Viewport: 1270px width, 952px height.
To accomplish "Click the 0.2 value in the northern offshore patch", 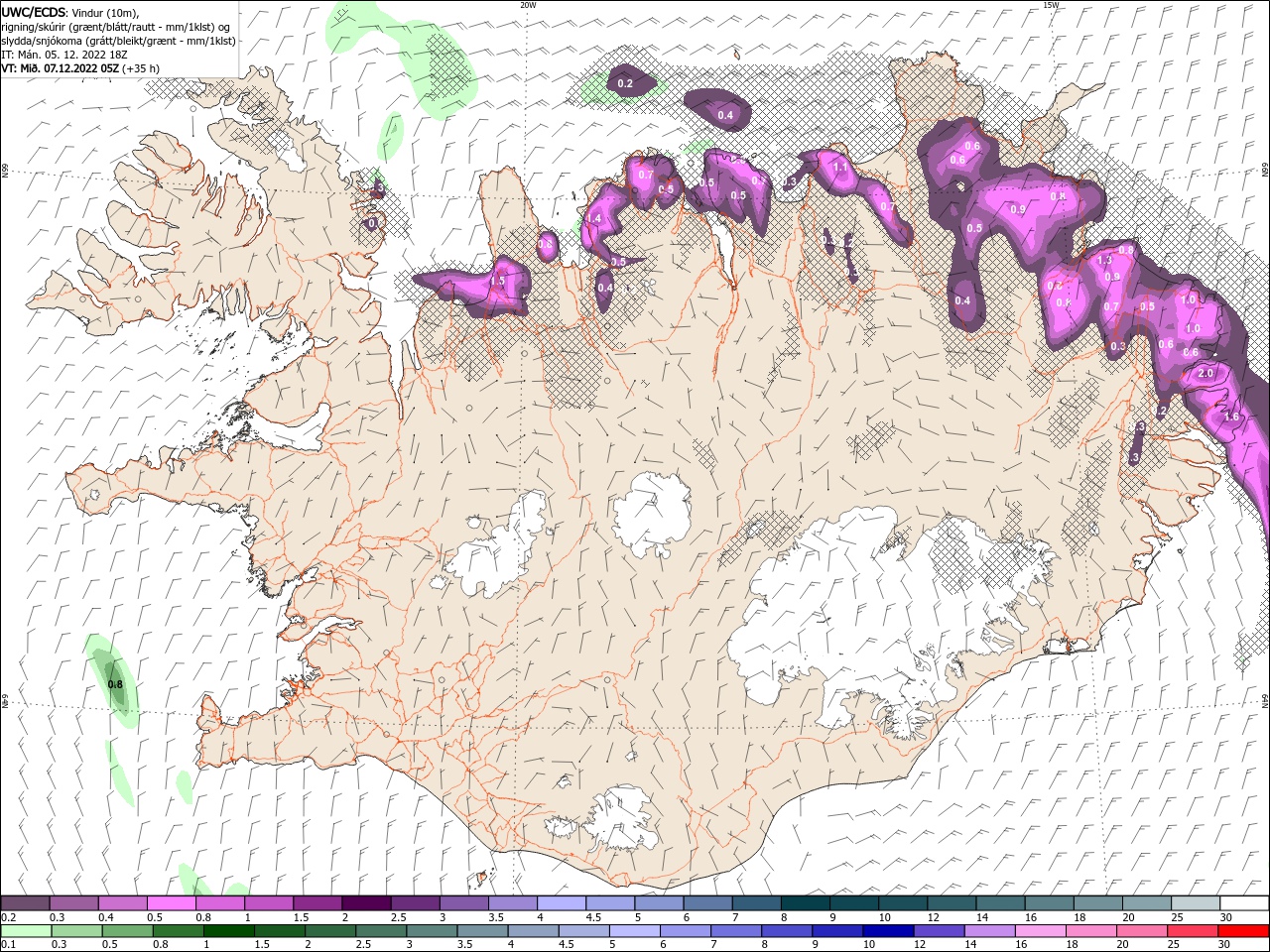I will [x=625, y=83].
